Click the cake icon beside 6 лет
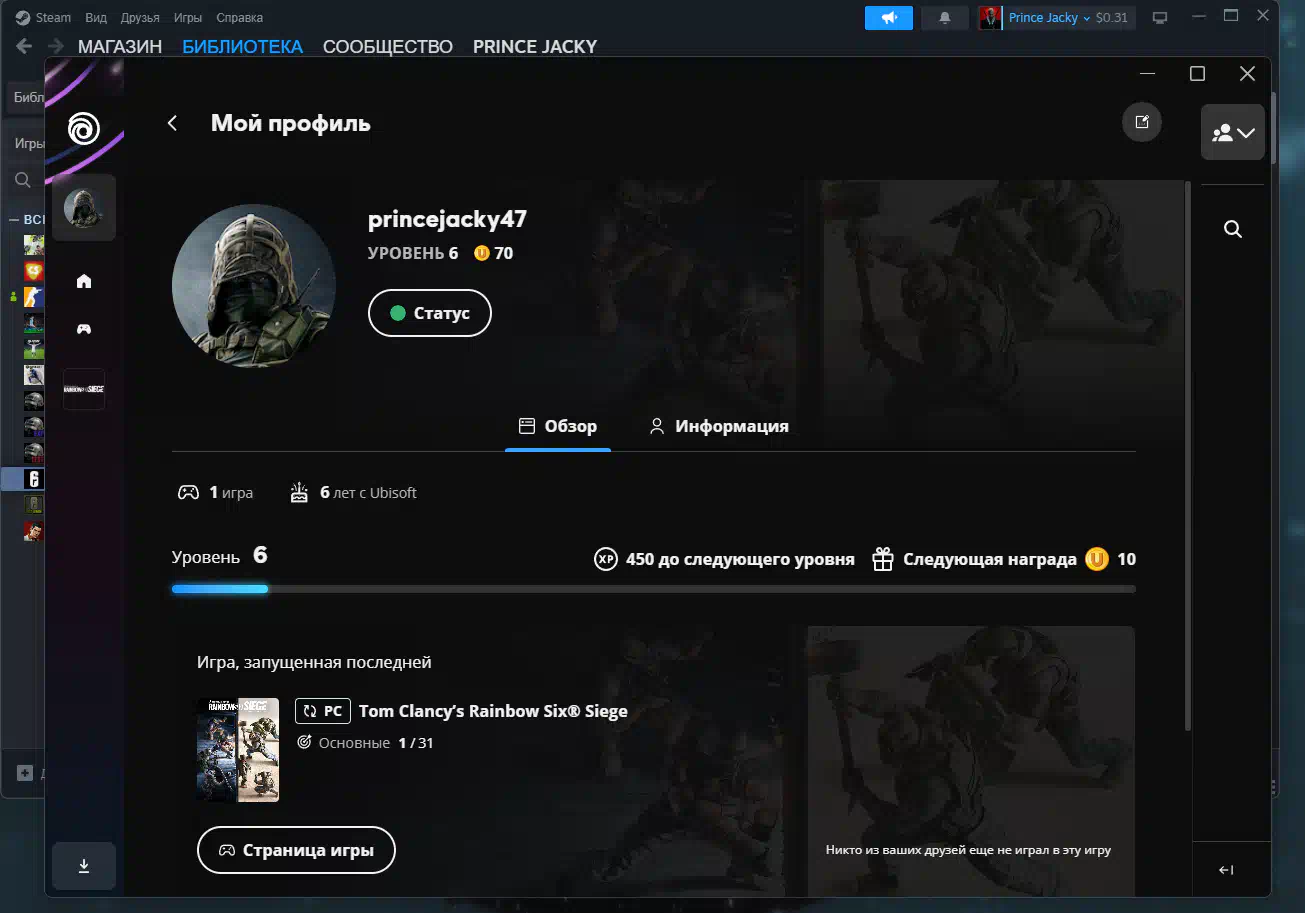 click(299, 492)
